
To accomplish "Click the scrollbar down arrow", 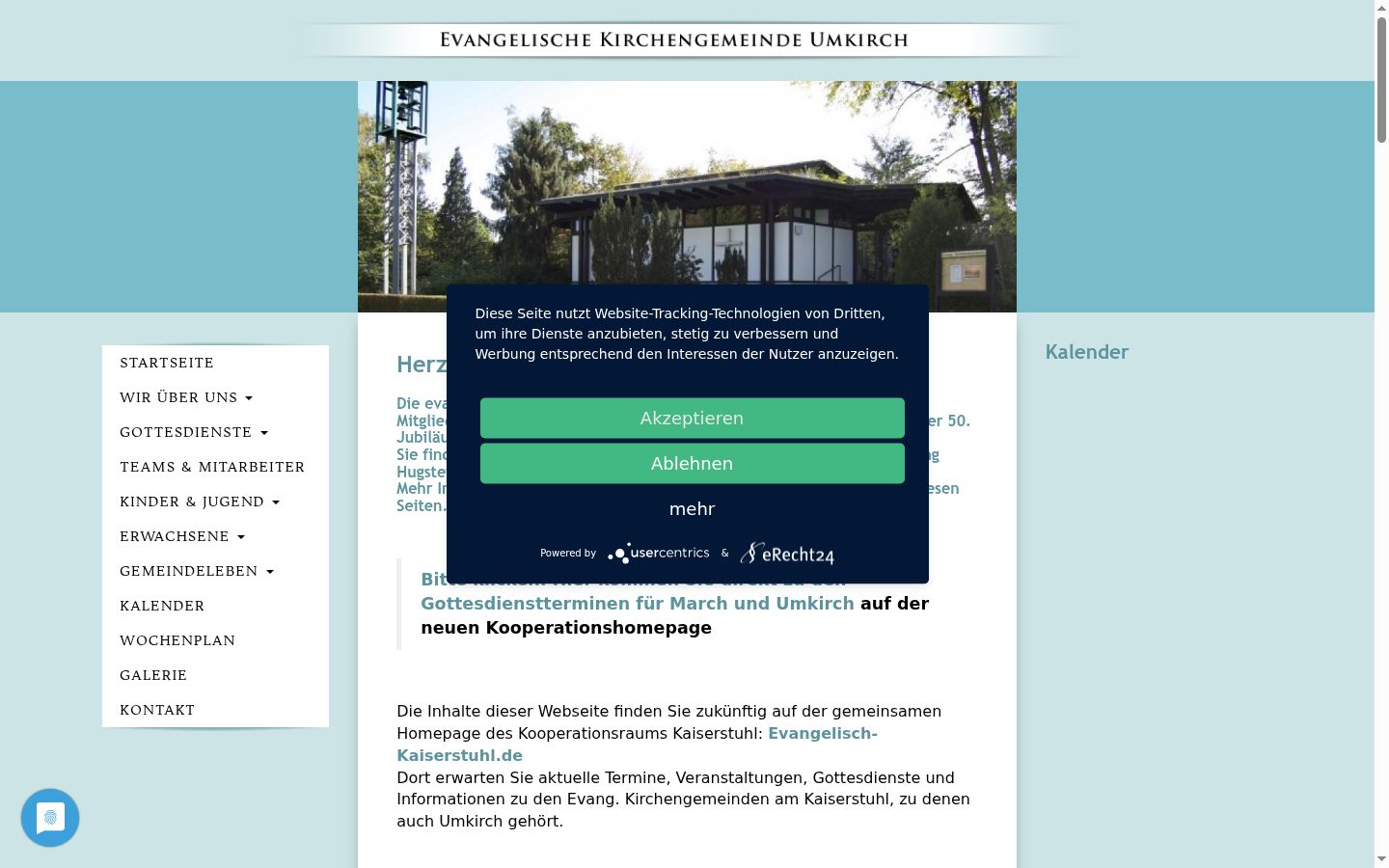I will pyautogui.click(x=1381, y=859).
